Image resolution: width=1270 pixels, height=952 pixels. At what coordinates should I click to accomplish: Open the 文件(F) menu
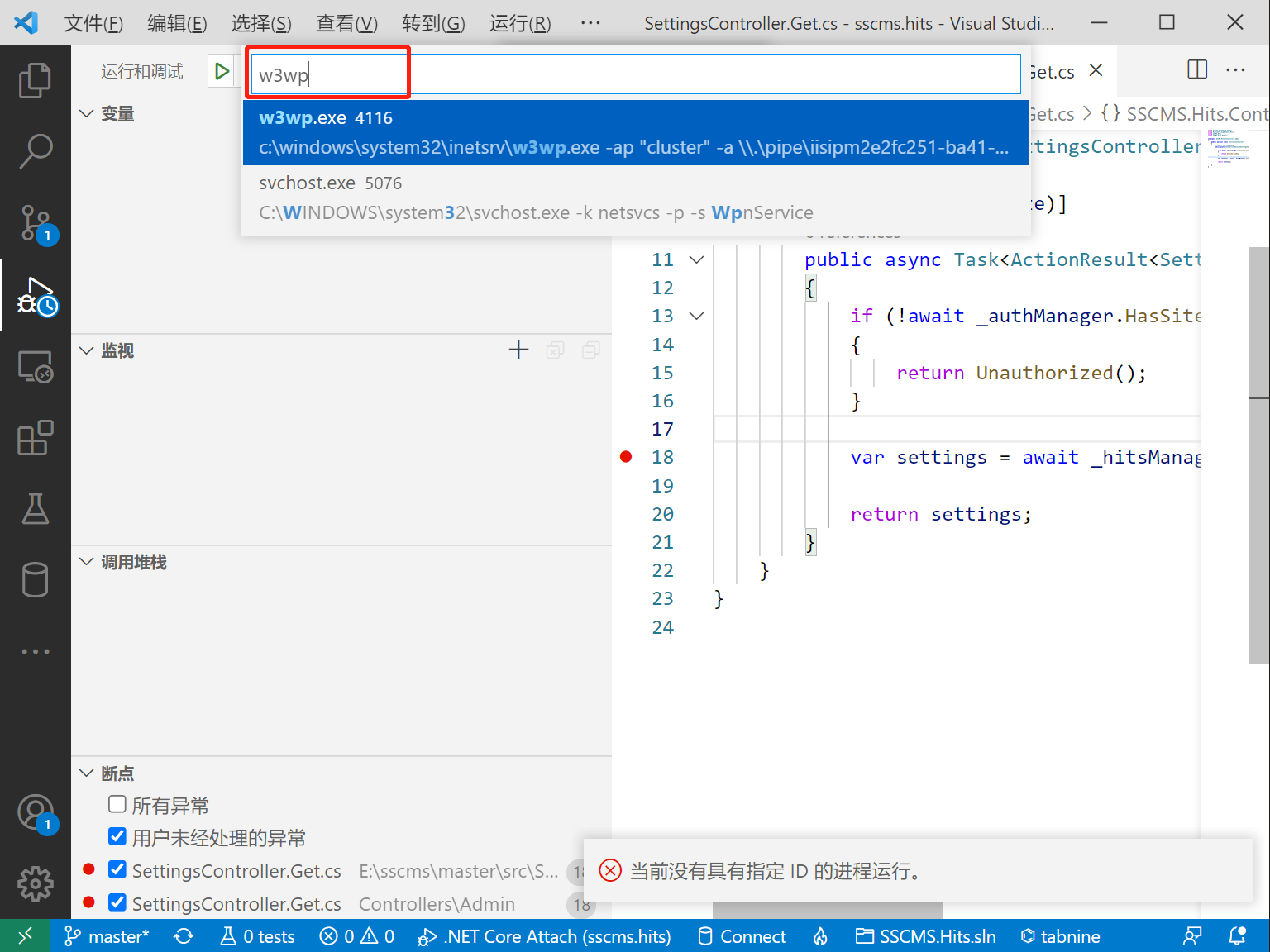tap(93, 23)
